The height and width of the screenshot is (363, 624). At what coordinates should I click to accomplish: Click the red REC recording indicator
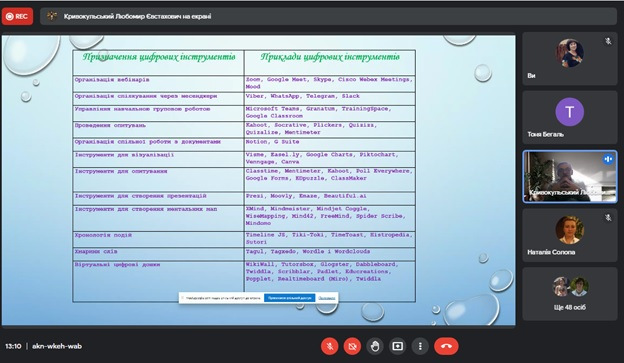[17, 16]
